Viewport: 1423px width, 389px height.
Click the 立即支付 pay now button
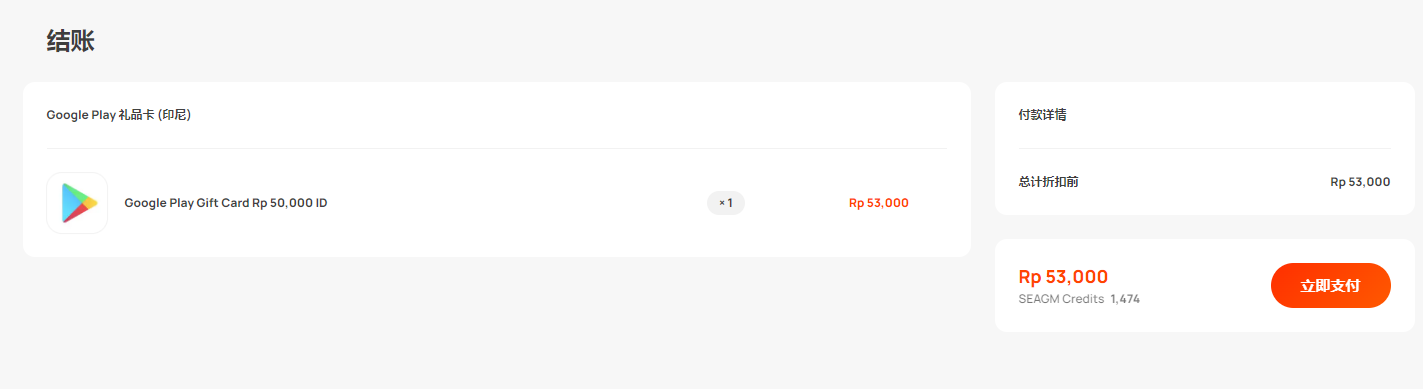(1330, 286)
